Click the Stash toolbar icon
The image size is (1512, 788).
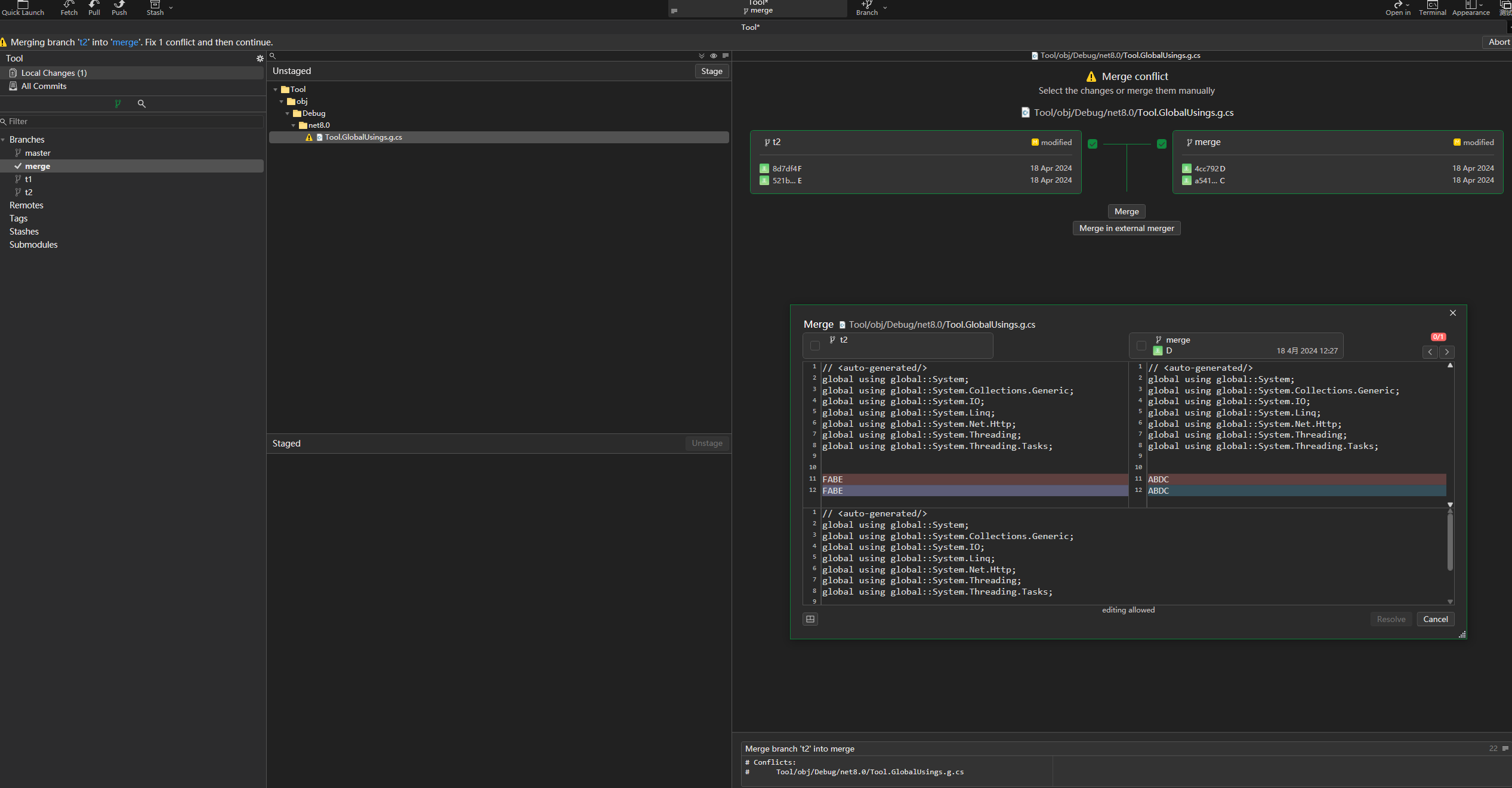coord(155,7)
